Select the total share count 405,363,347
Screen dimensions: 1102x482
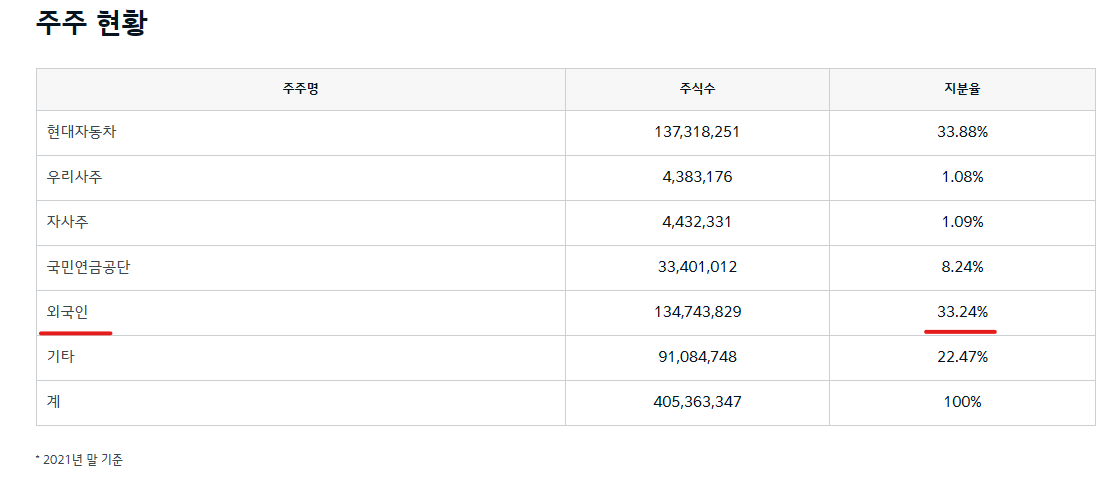(x=697, y=402)
